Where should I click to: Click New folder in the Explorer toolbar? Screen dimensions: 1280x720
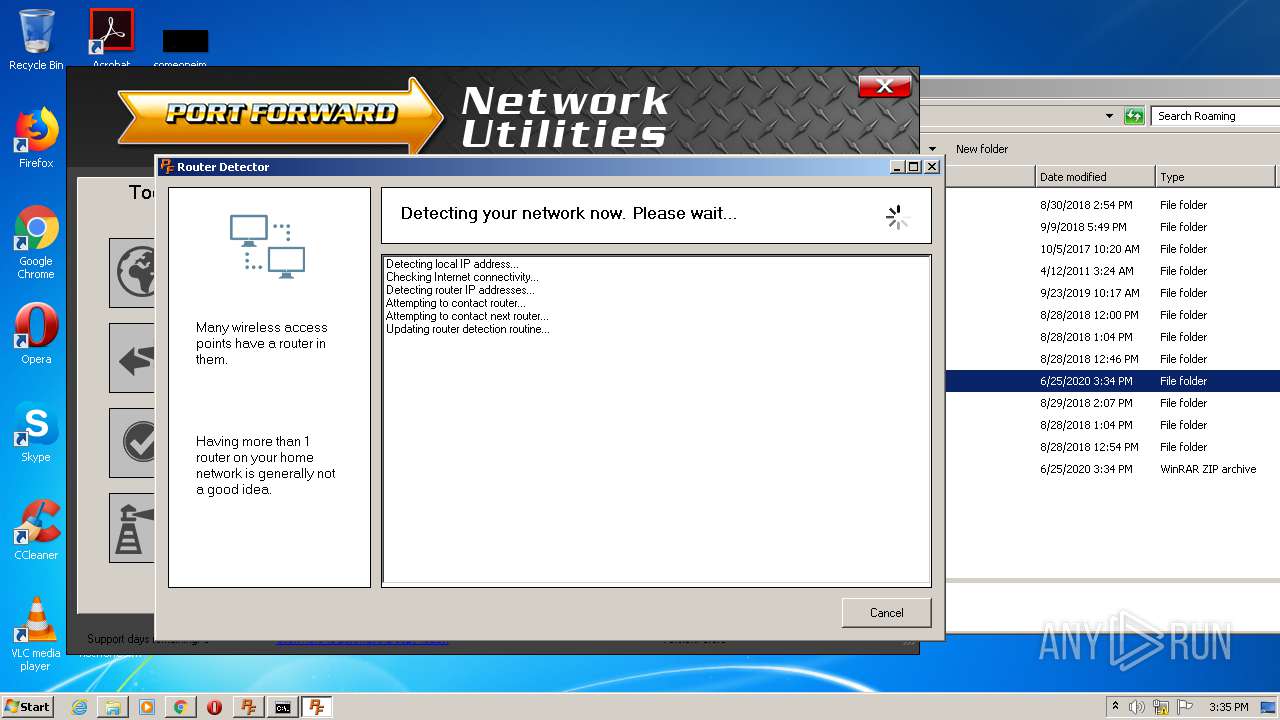click(x=982, y=149)
